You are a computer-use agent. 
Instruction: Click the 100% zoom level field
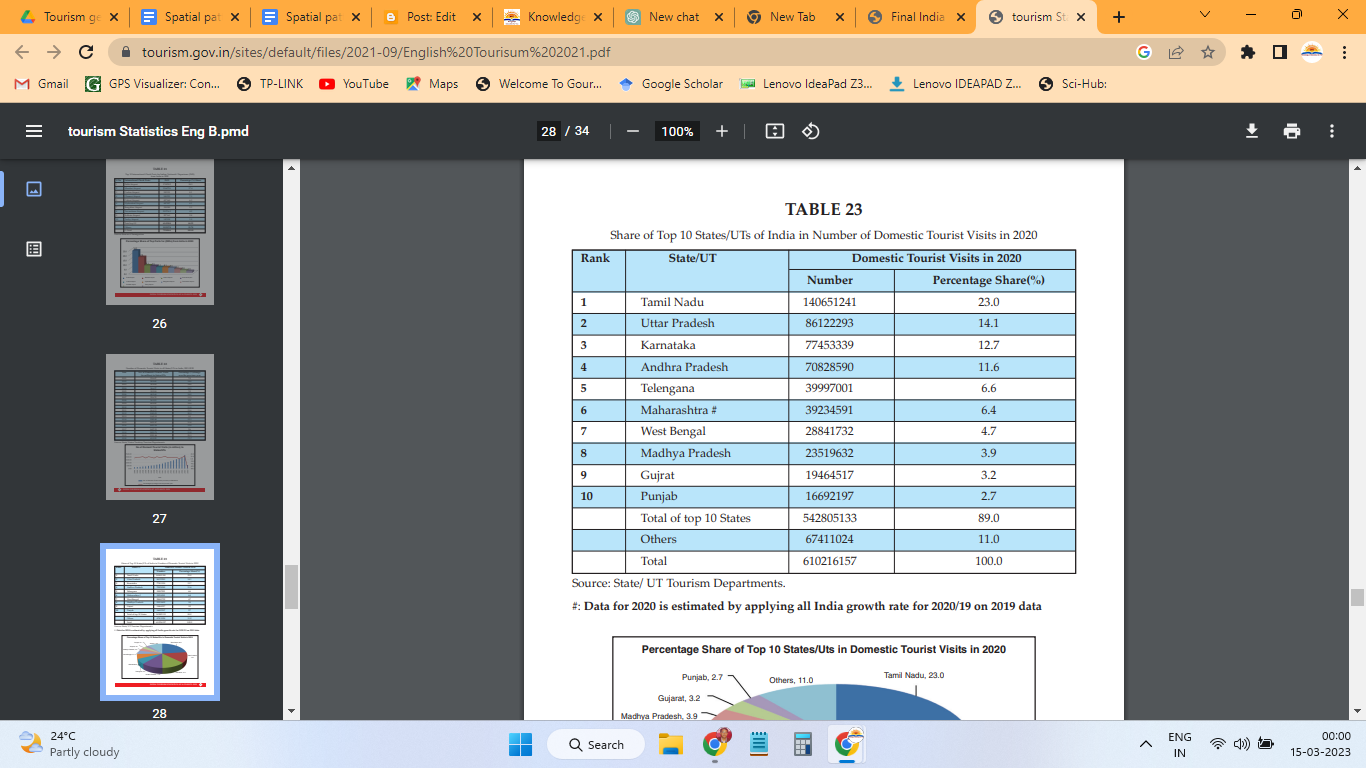677,131
